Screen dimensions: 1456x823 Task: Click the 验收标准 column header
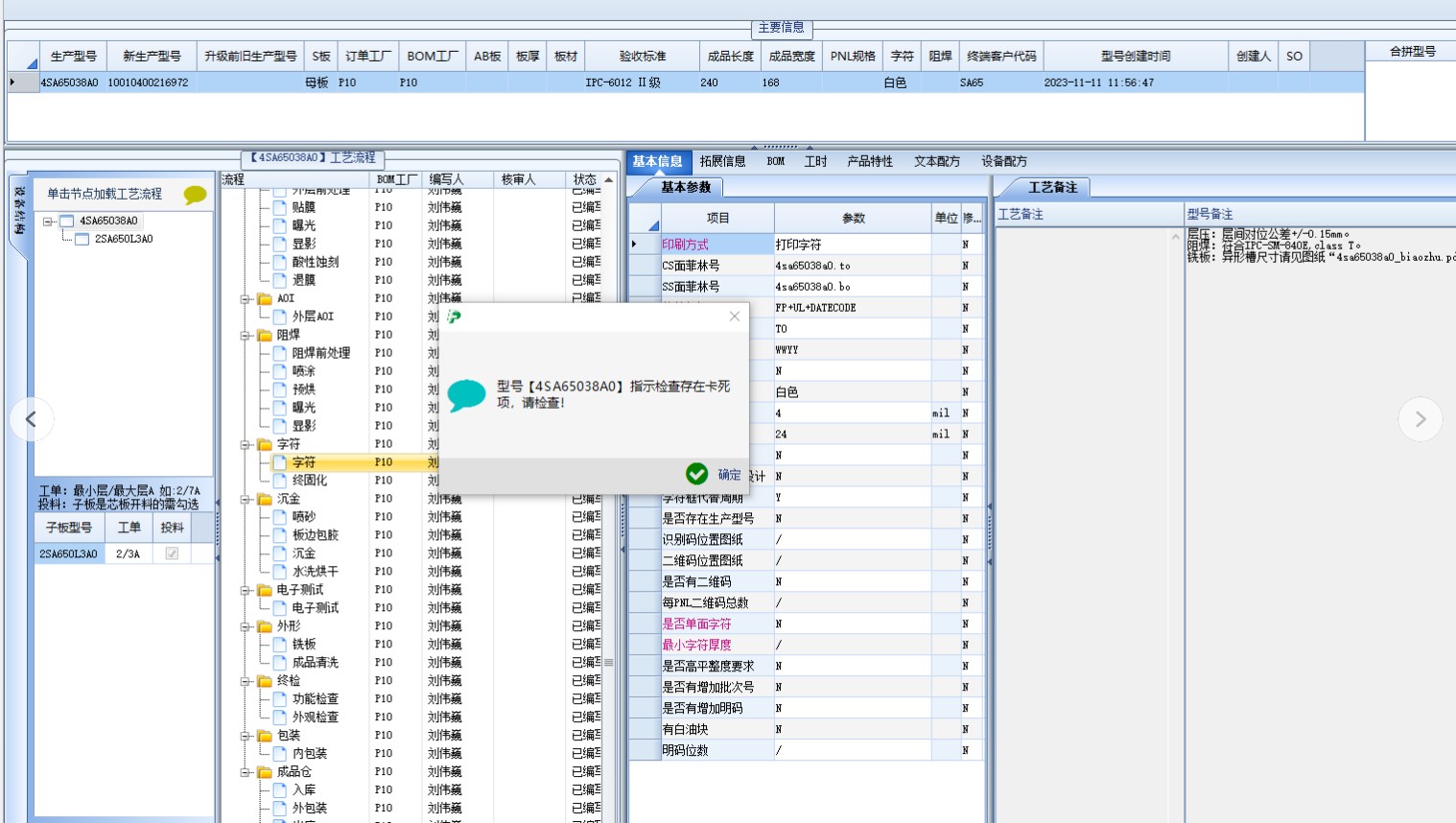click(x=642, y=57)
